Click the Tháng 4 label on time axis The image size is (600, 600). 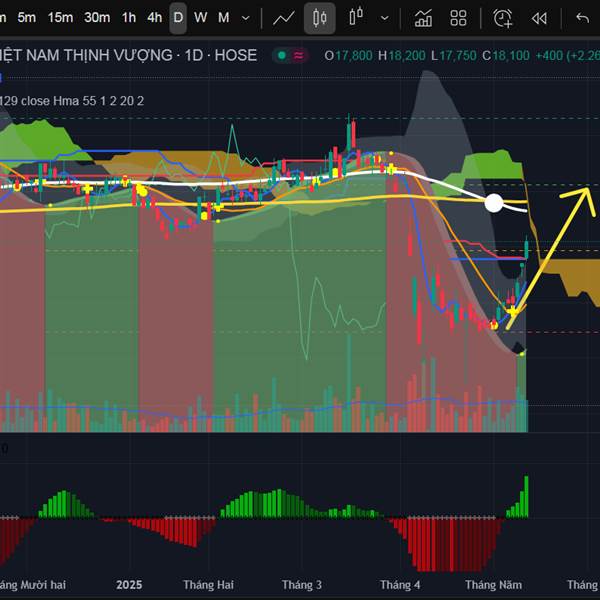pyautogui.click(x=400, y=584)
